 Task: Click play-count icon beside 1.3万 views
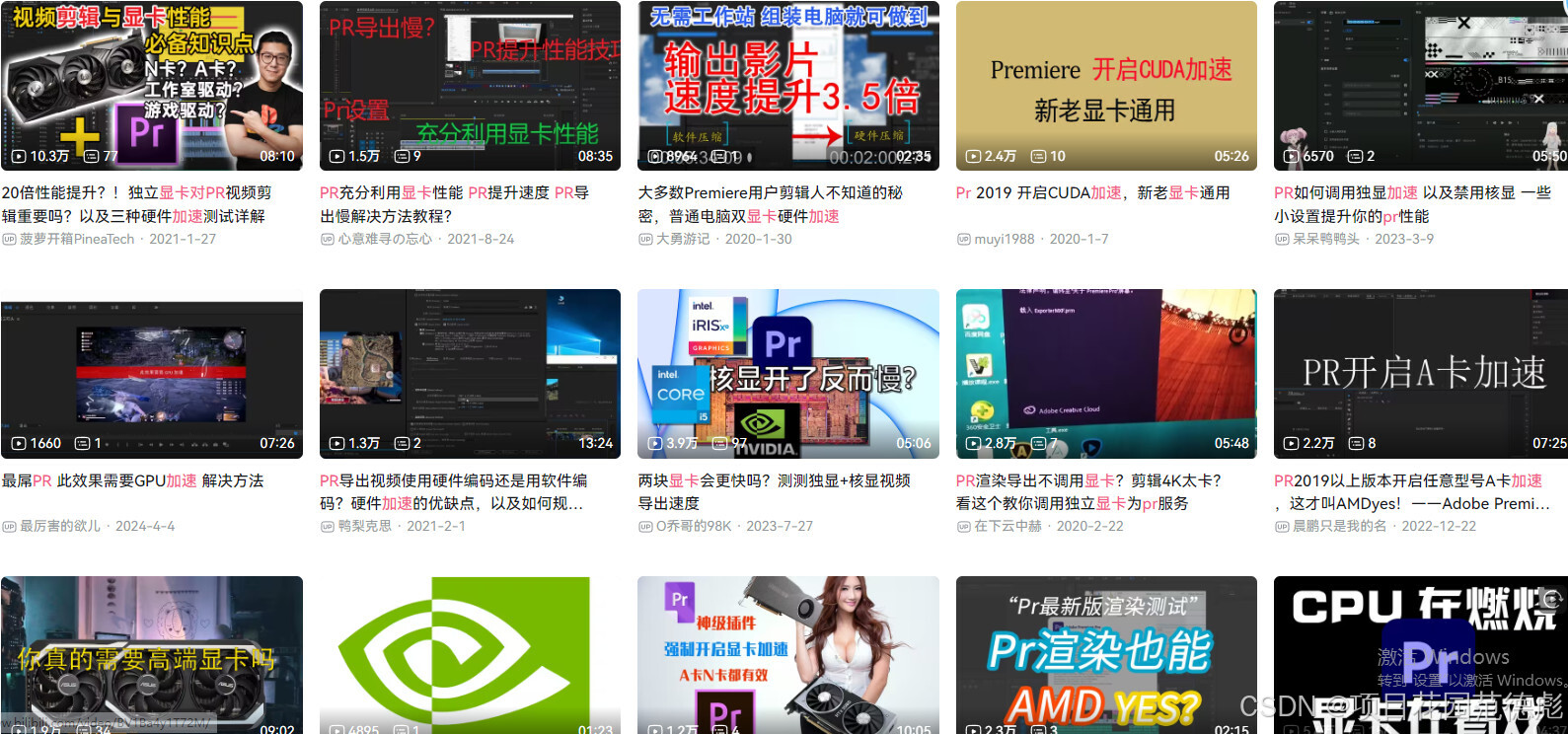tap(336, 443)
